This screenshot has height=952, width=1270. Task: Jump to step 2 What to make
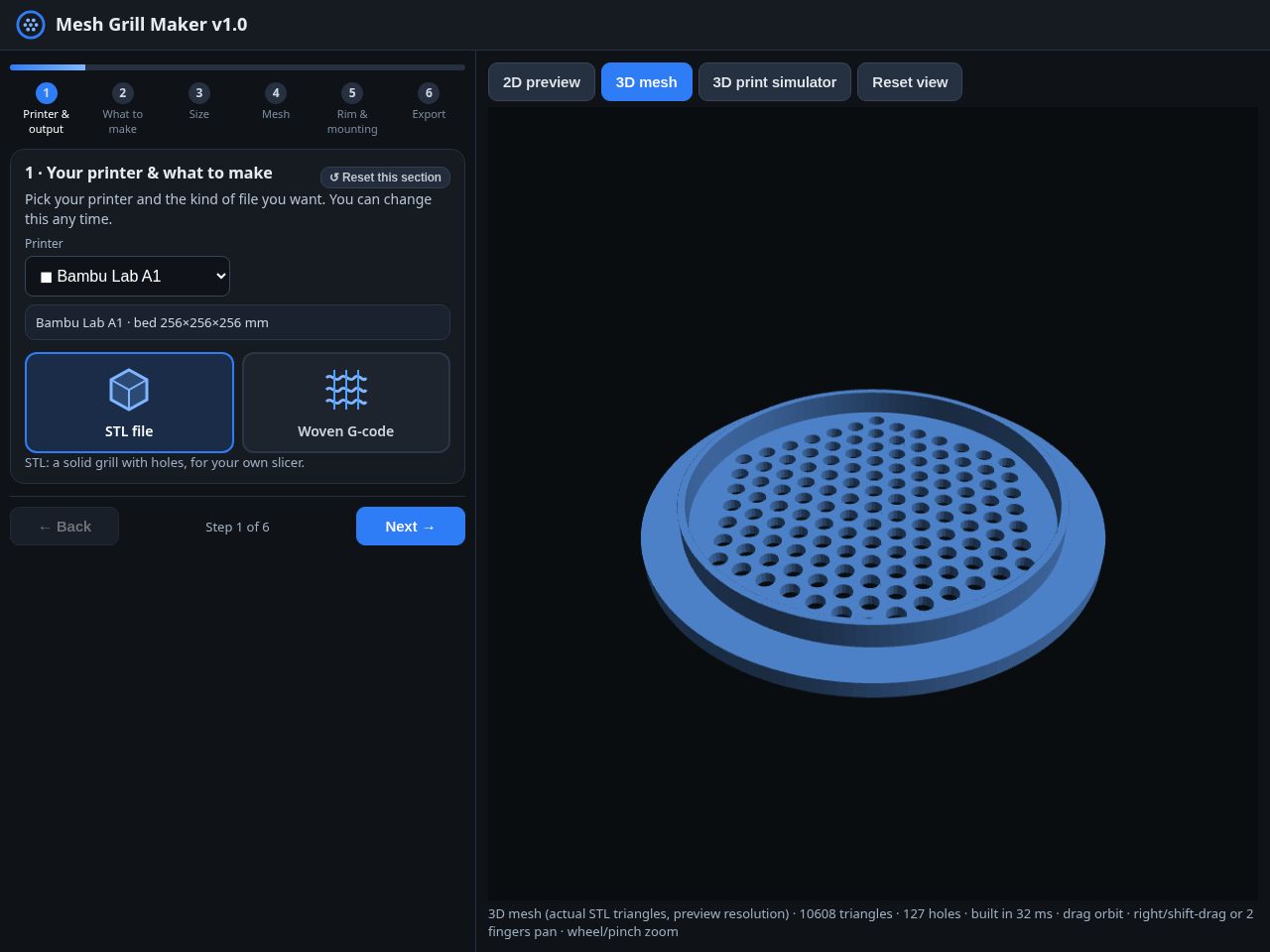pyautogui.click(x=123, y=108)
